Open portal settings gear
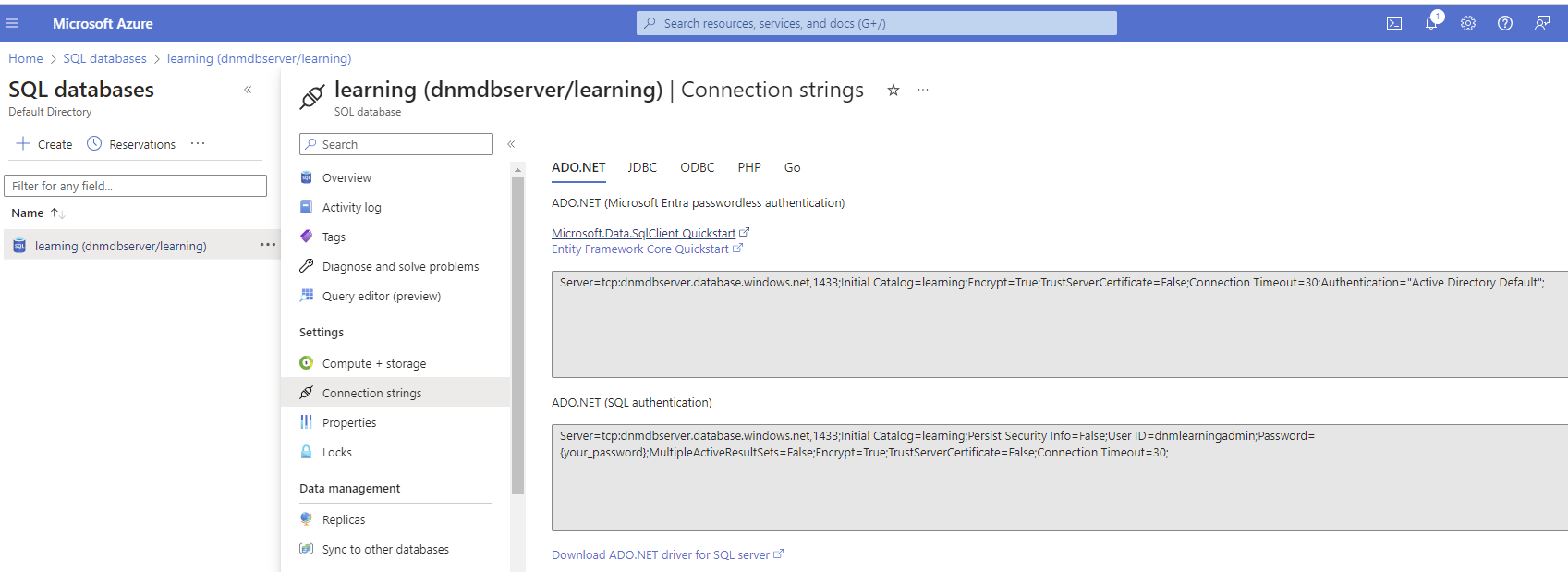The height and width of the screenshot is (572, 1568). coord(1468,23)
